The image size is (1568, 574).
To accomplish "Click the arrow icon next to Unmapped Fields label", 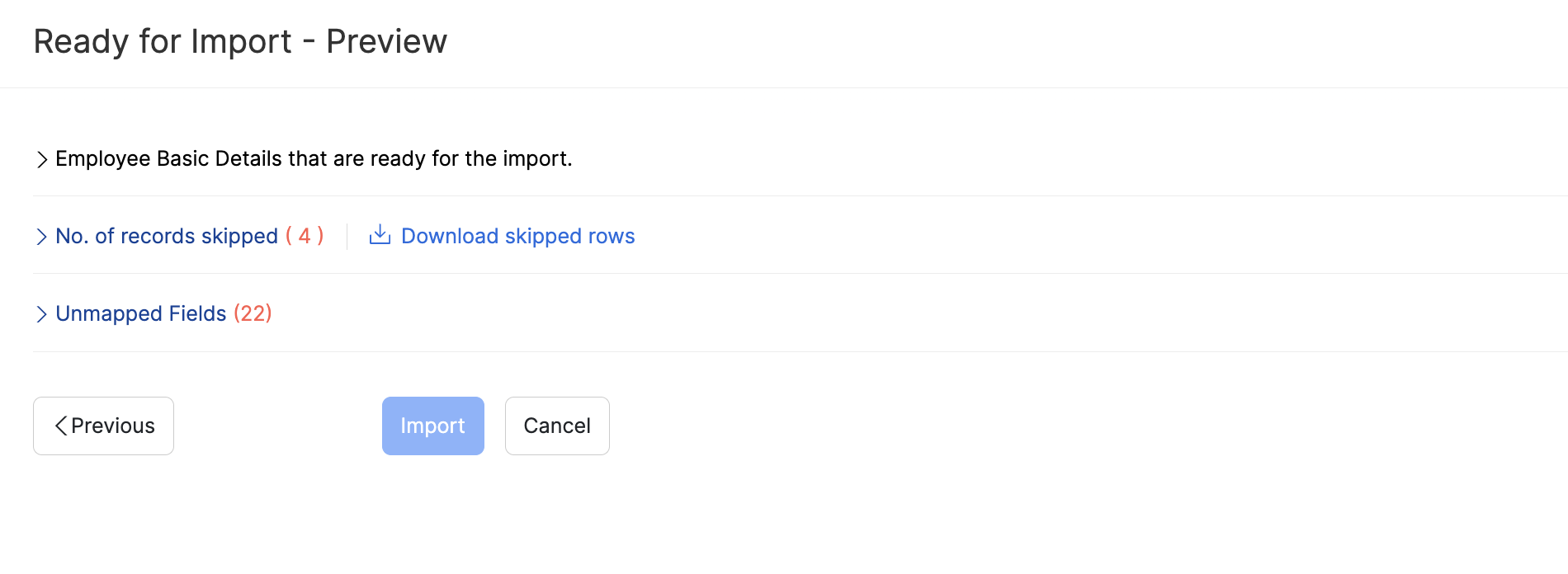I will click(x=41, y=314).
